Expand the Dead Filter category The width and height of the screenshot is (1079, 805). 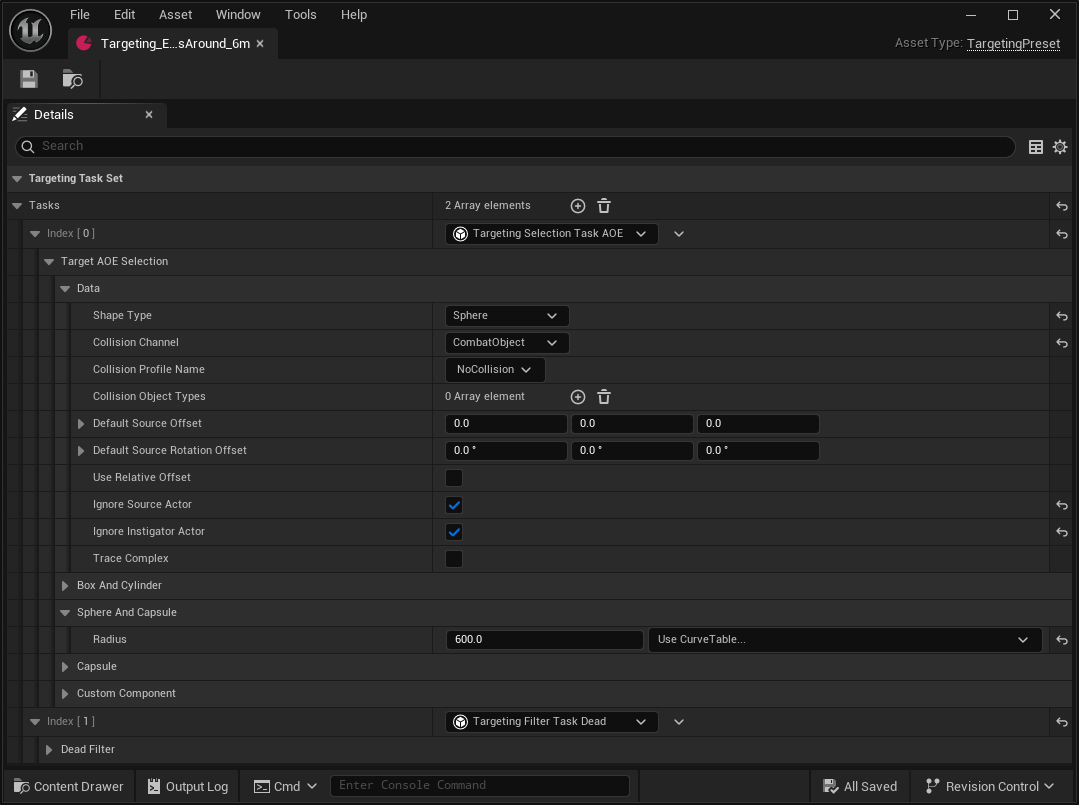(x=49, y=750)
